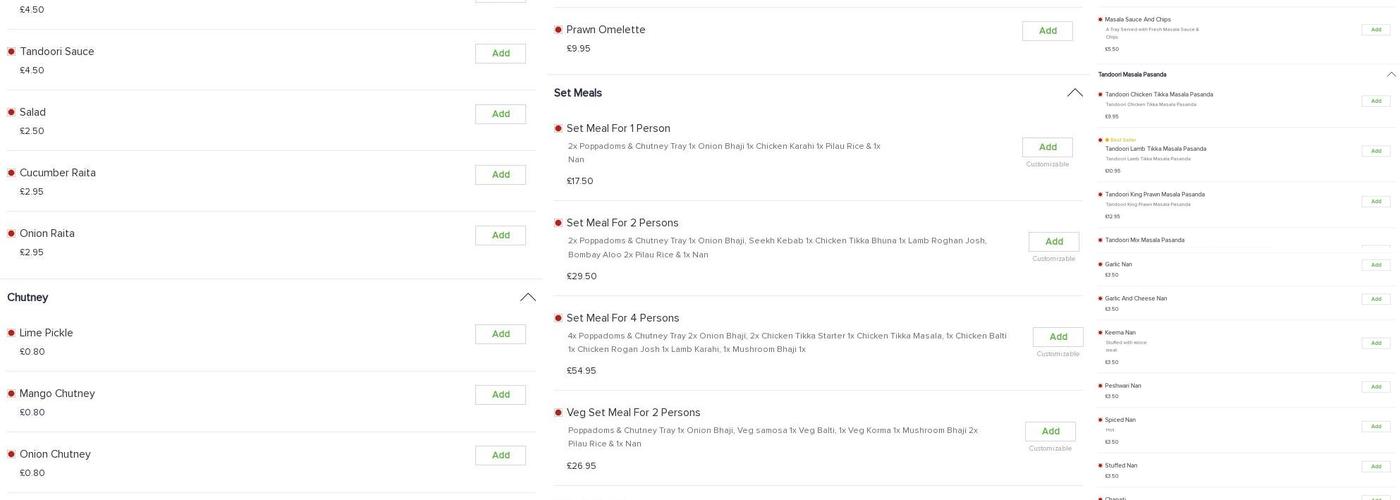The image size is (1400, 500).
Task: Click the red dot icon beside Mango Chutney
Action: coord(11,394)
